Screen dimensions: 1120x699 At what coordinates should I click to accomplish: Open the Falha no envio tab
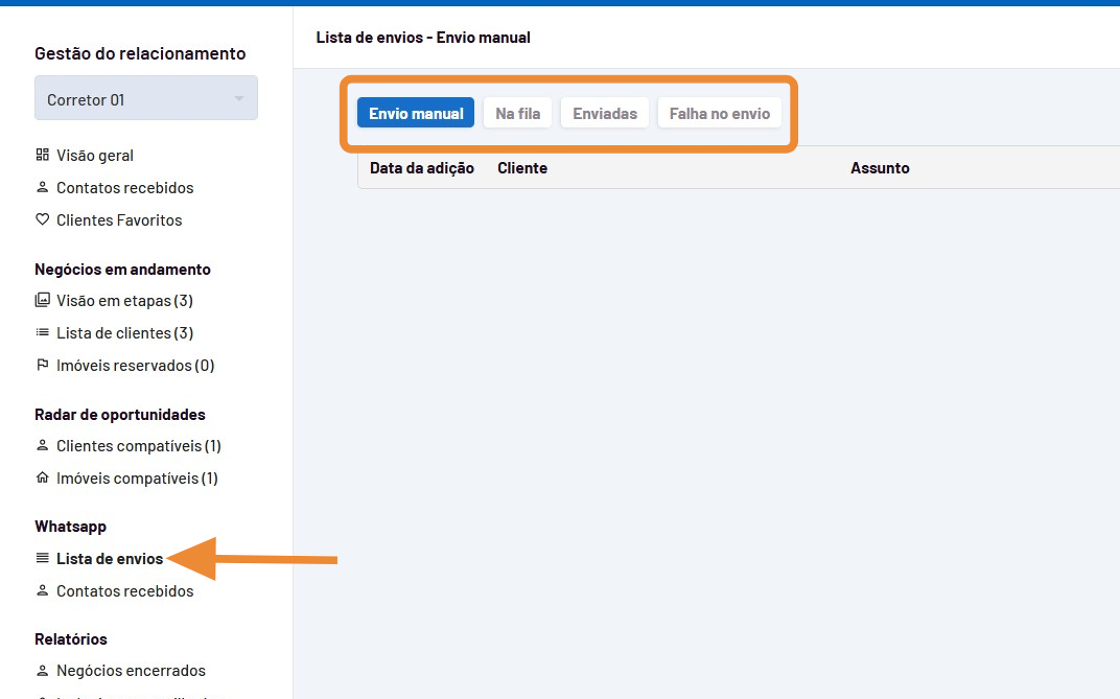pyautogui.click(x=719, y=113)
